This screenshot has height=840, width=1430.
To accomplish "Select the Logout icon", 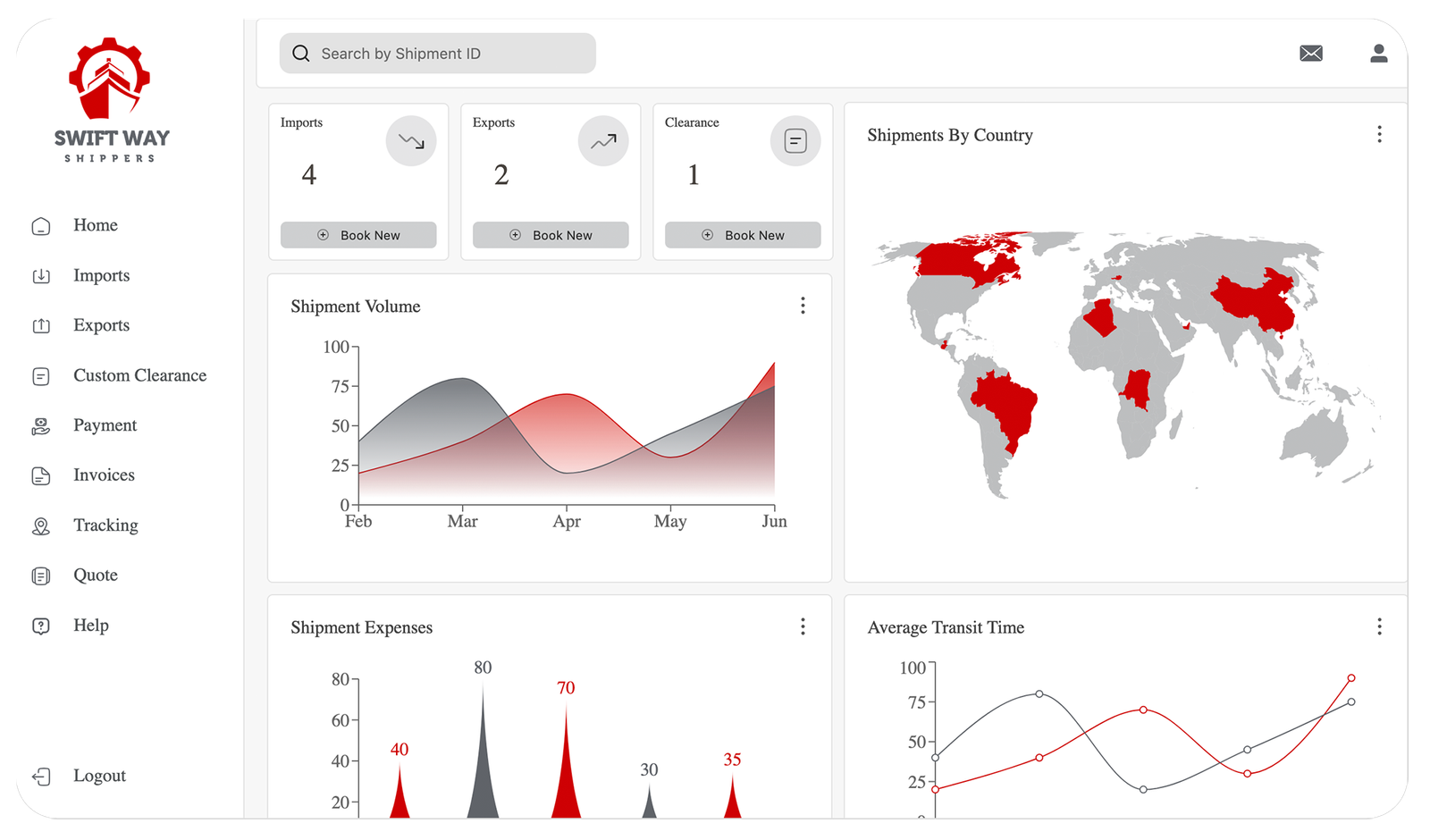I will [x=41, y=776].
